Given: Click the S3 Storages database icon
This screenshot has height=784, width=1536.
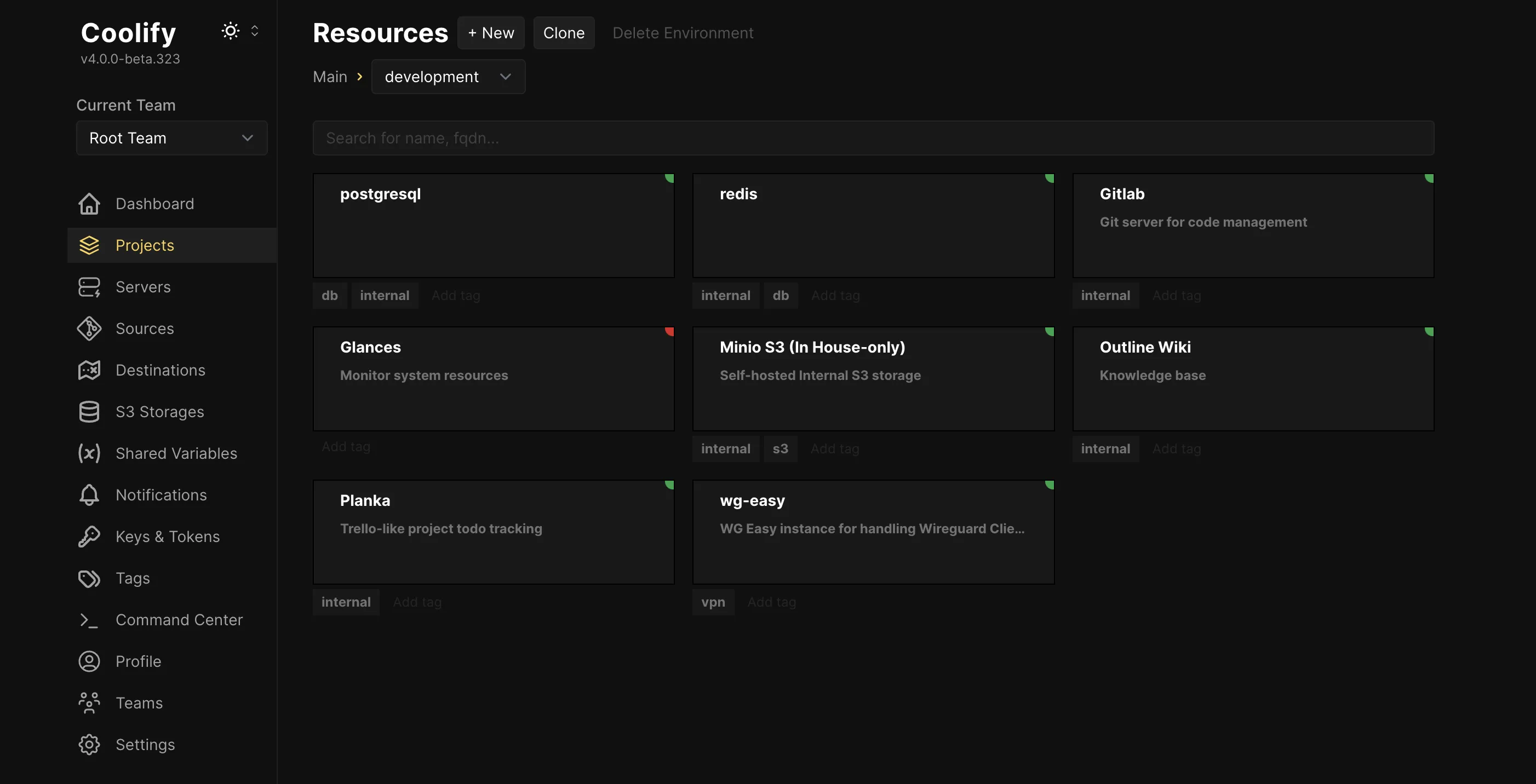Looking at the screenshot, I should (x=89, y=412).
